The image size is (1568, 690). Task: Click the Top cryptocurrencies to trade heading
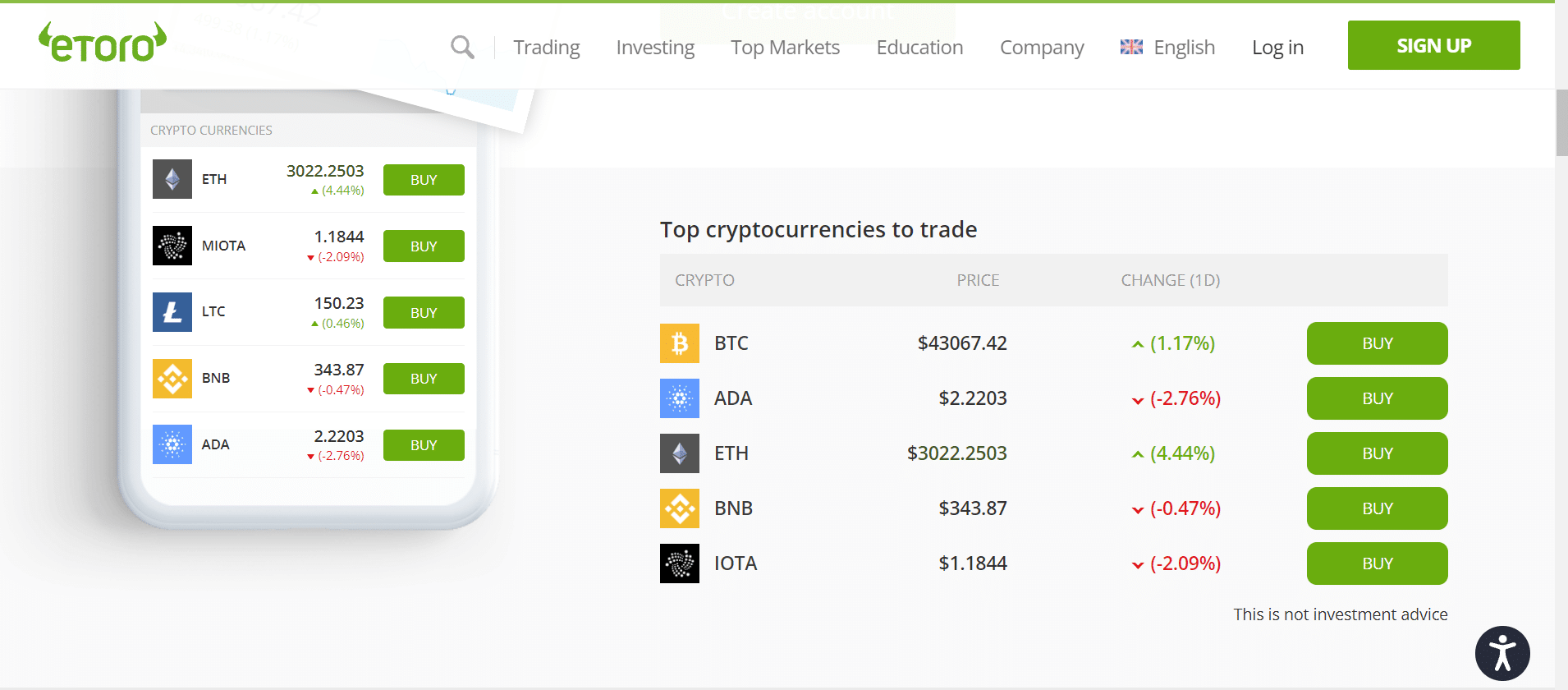[818, 229]
